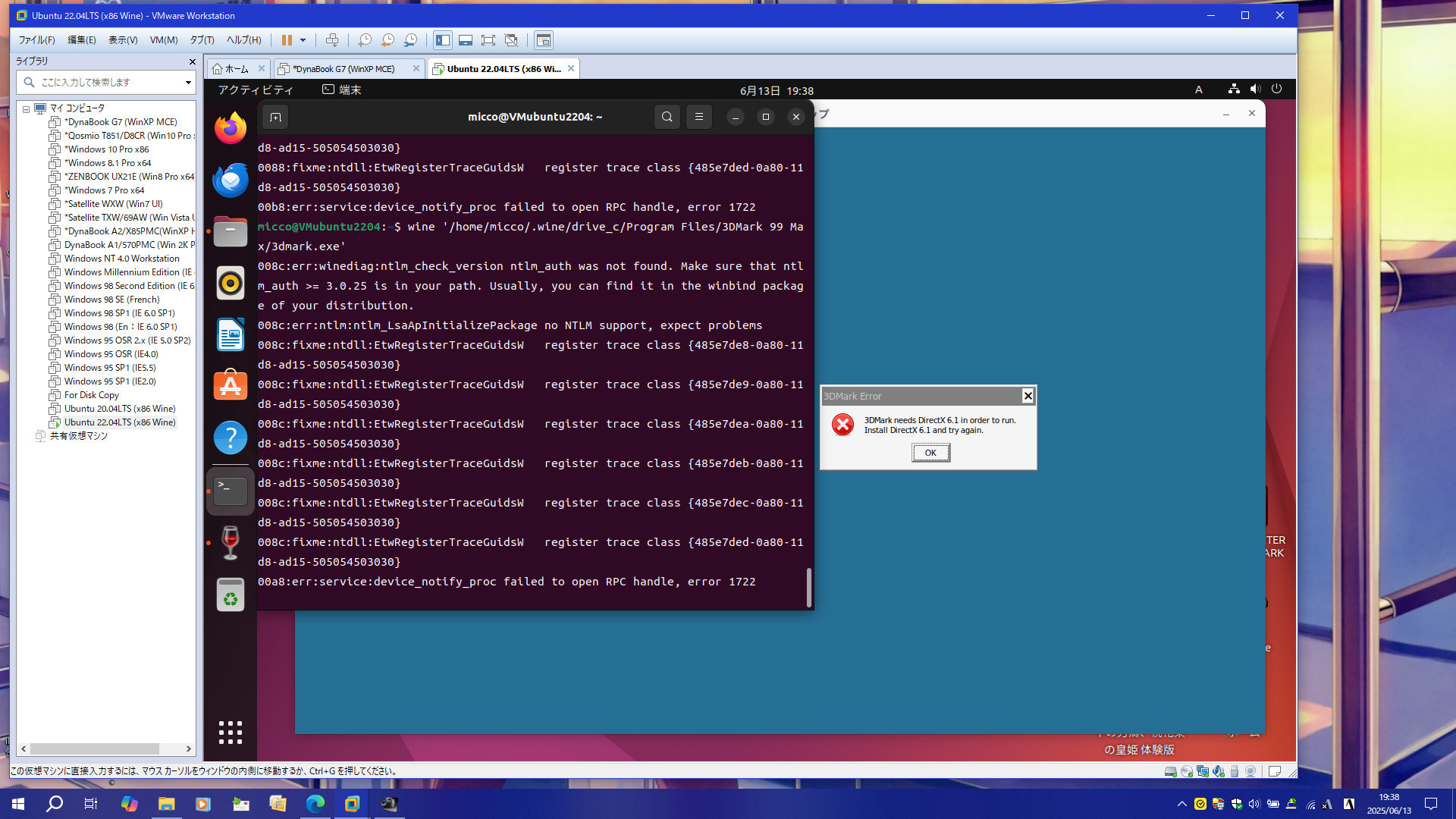This screenshot has height=819, width=1456.
Task: Click the Ubuntu network status icon
Action: point(1234,89)
